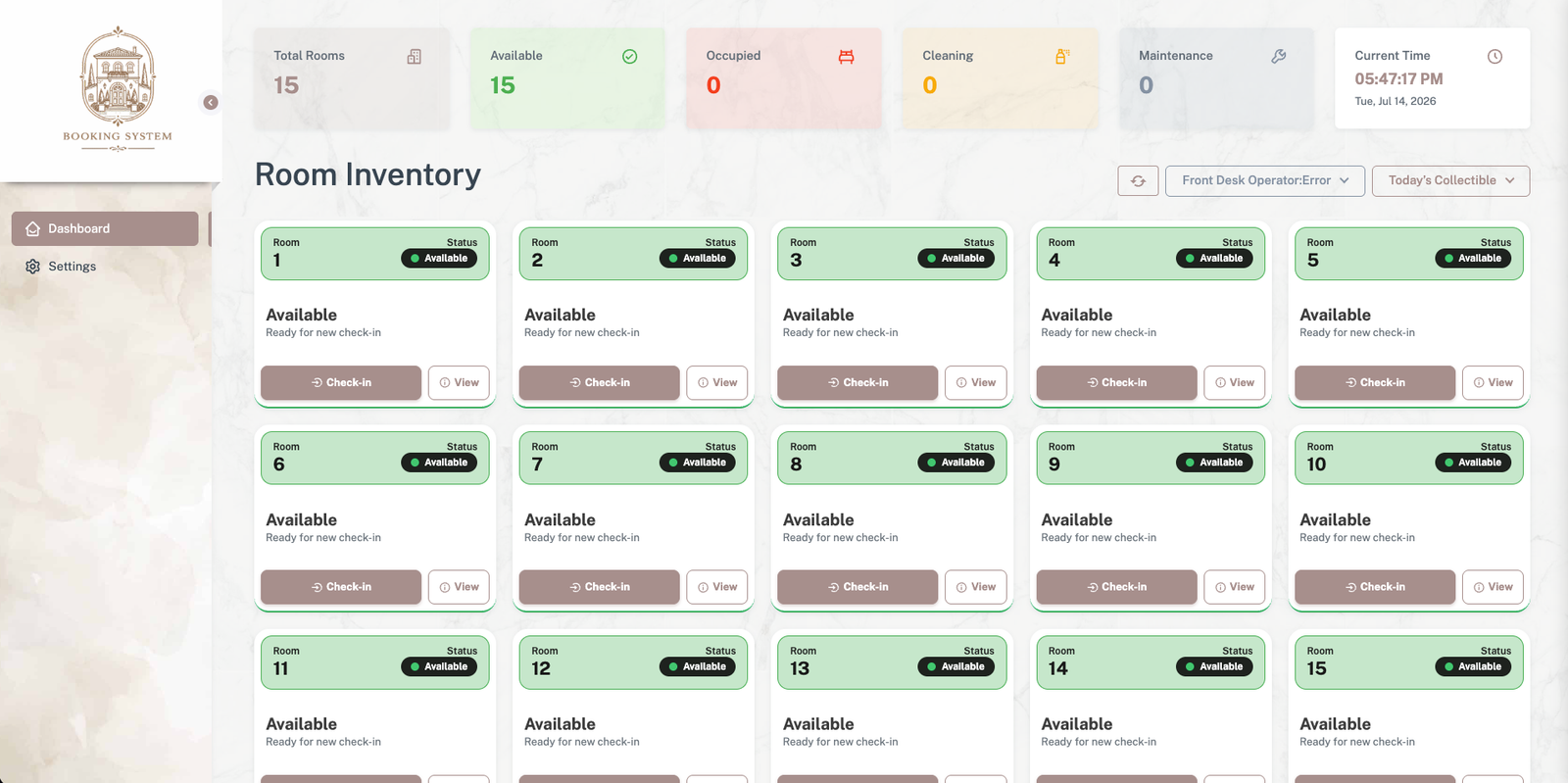
Task: Check in Room 9
Action: [x=1116, y=587]
